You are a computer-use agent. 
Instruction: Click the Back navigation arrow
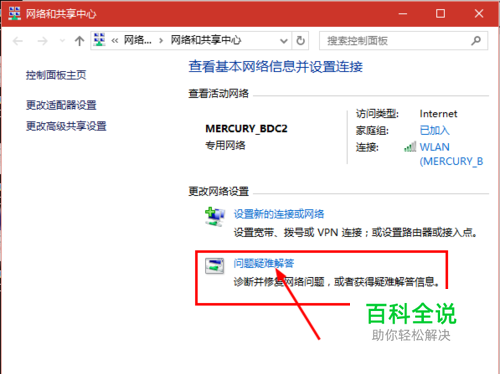click(18, 41)
